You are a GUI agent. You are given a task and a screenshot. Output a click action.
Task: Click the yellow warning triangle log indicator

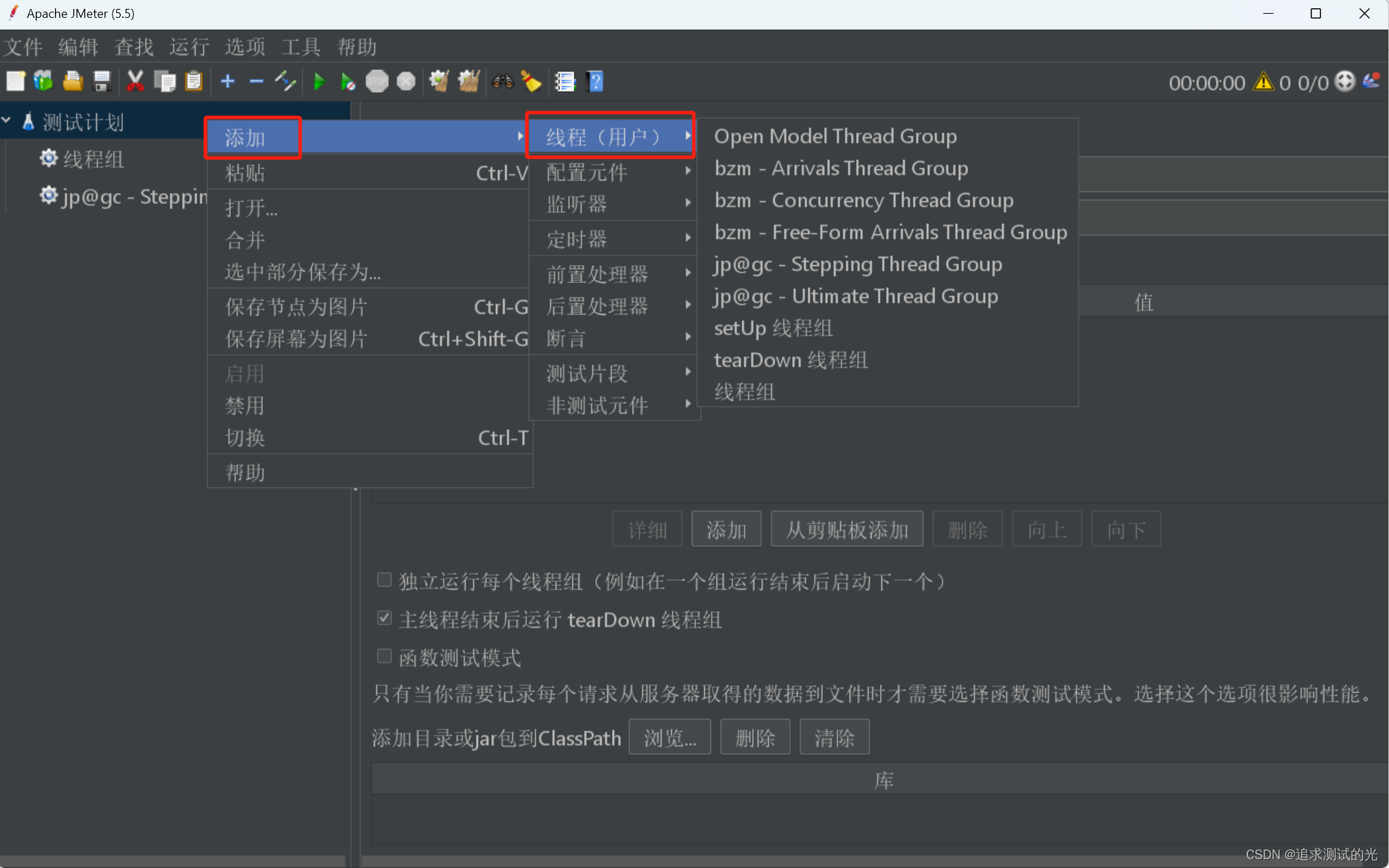tap(1263, 82)
